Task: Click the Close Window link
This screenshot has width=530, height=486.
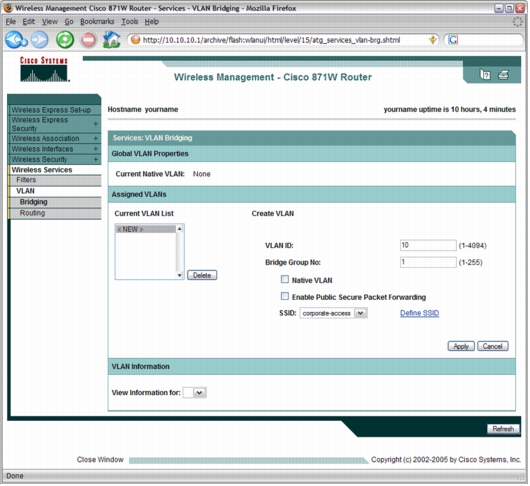Action: coord(100,460)
